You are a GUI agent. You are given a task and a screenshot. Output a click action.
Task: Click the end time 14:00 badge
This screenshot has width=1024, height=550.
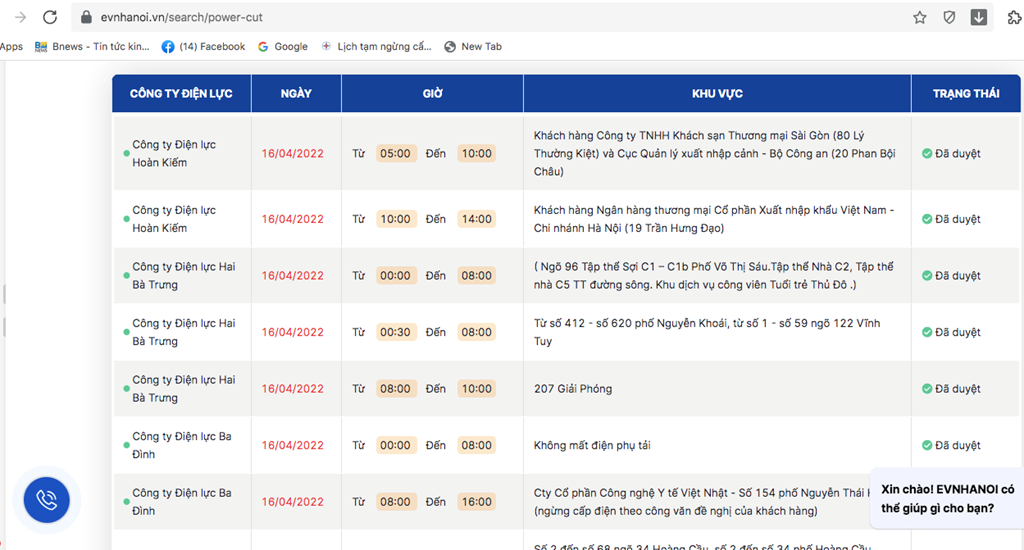[477, 219]
